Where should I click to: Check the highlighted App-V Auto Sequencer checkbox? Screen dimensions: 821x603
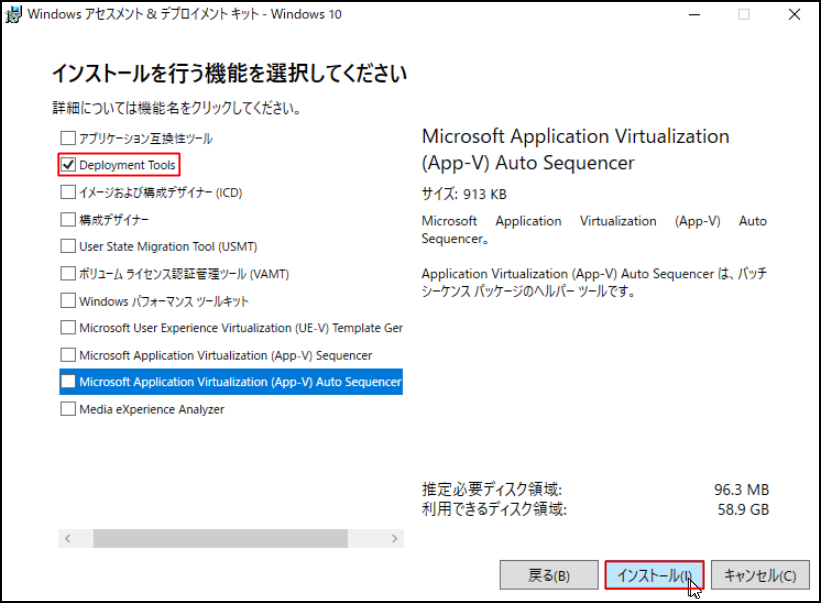68,381
